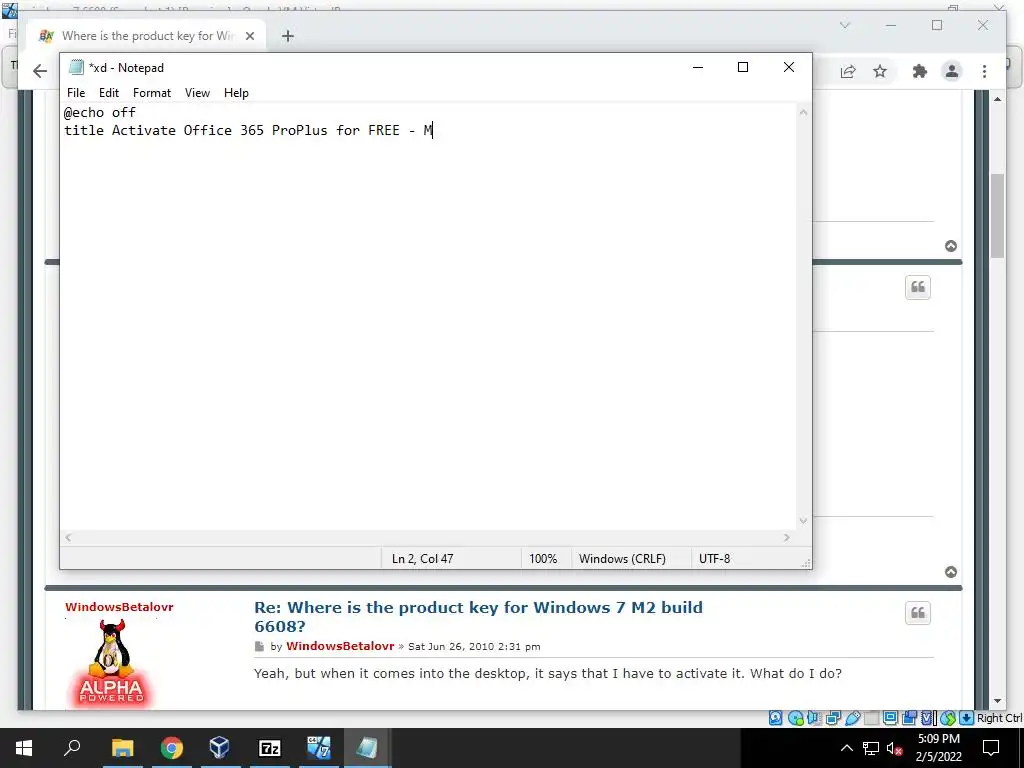Show hidden system tray icons

click(x=846, y=748)
